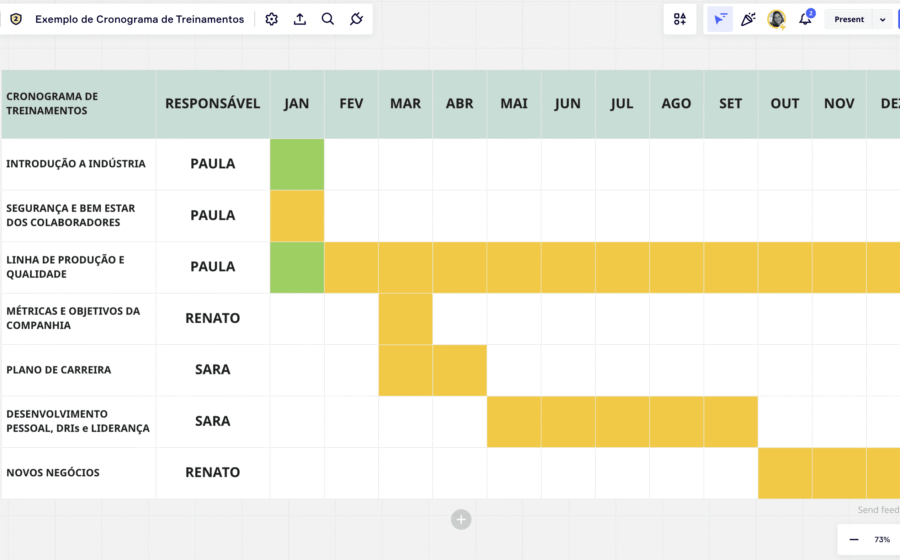
Task: Expand the Present dropdown arrow
Action: 882,20
